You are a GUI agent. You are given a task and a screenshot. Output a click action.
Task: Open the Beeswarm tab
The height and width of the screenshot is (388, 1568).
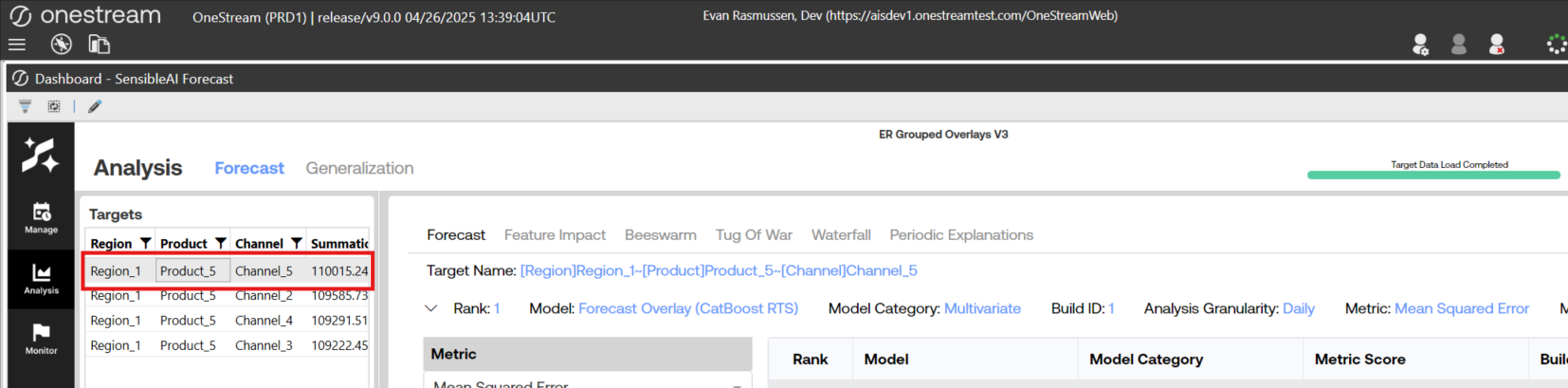[660, 235]
